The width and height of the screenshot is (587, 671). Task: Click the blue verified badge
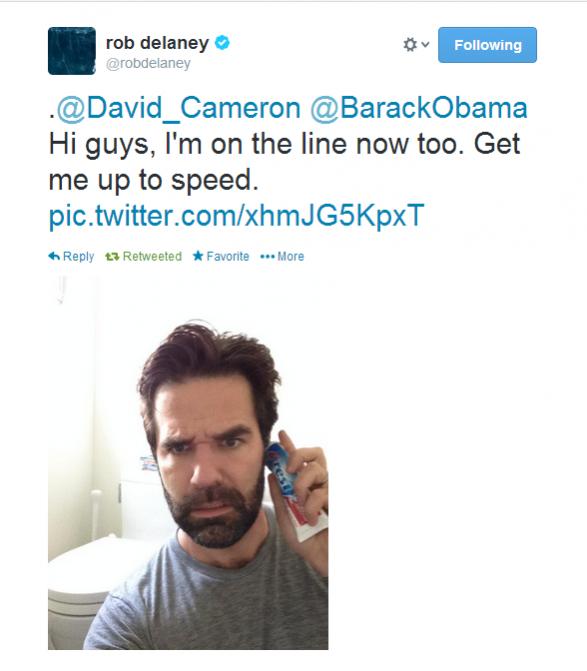[222, 43]
